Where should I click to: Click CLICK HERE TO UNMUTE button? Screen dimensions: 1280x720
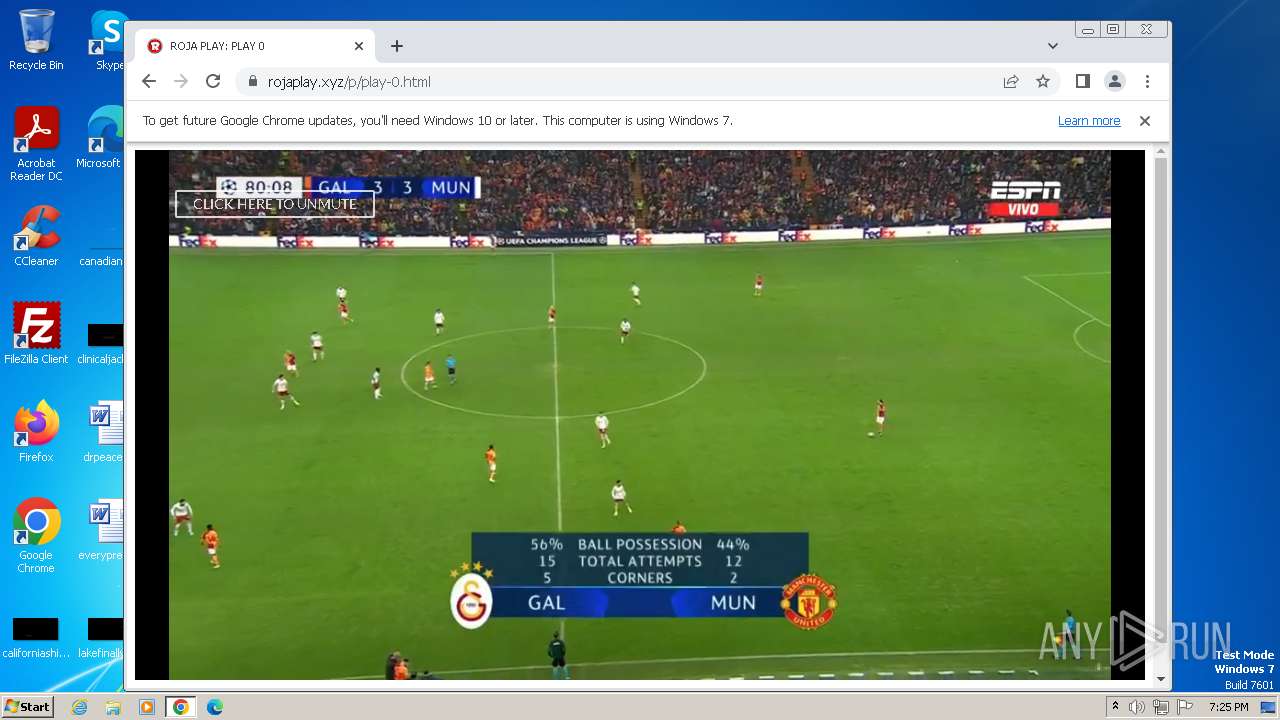click(x=275, y=204)
